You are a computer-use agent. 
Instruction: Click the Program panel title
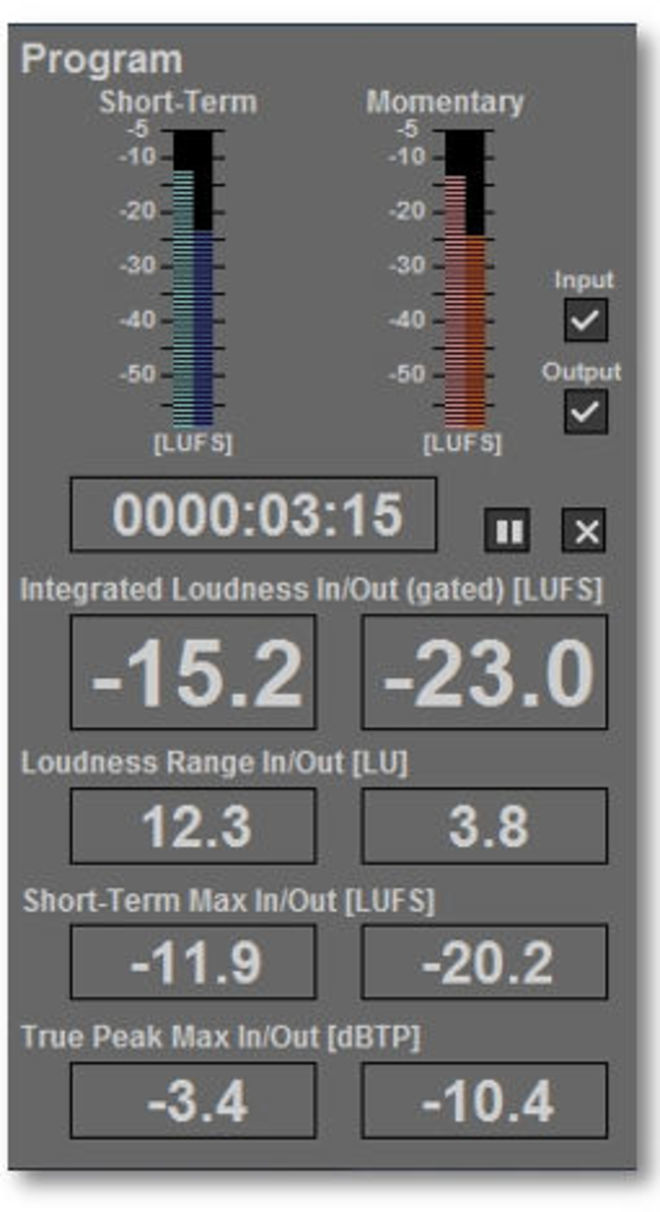coord(101,59)
